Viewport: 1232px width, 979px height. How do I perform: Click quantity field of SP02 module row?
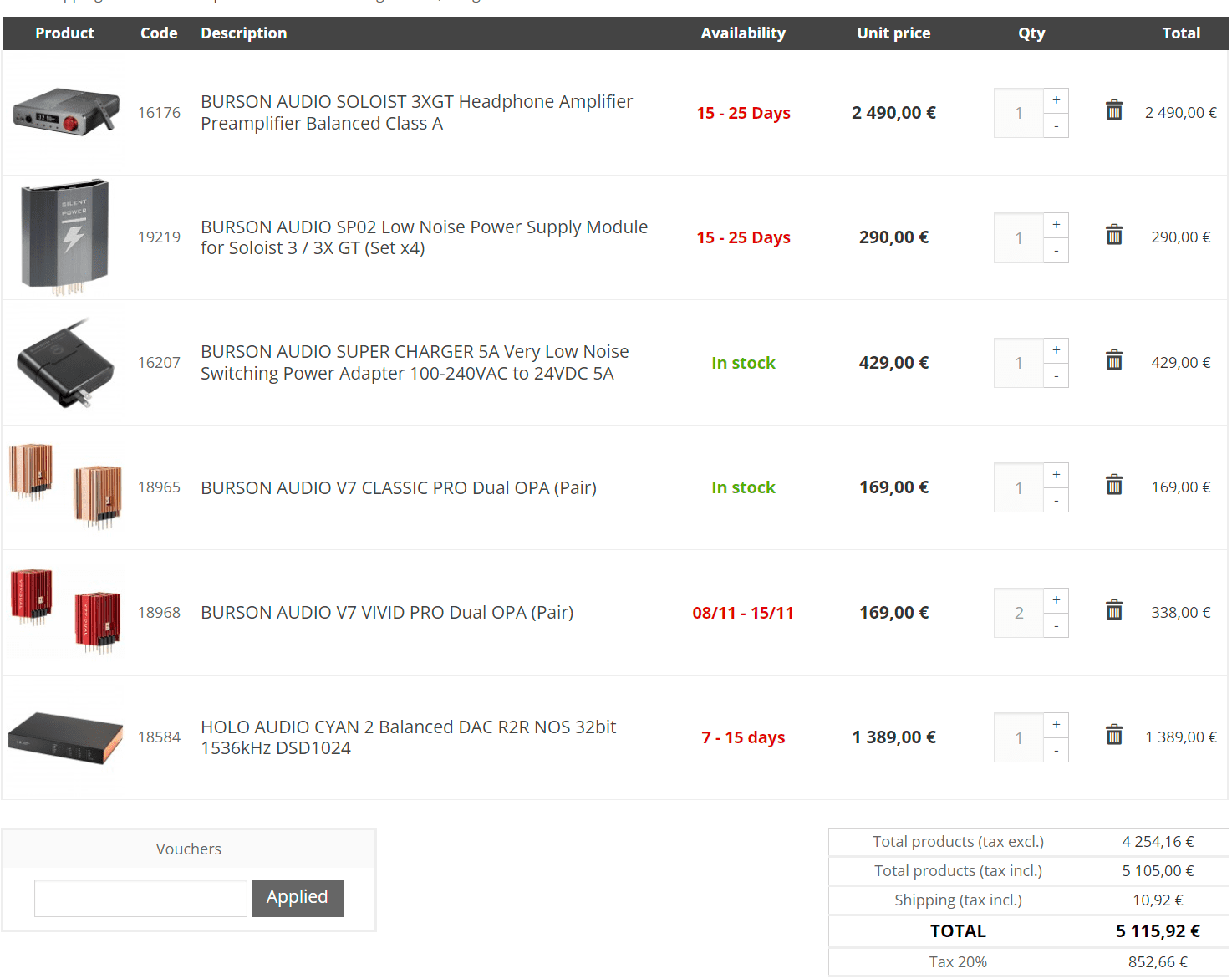tap(1019, 237)
